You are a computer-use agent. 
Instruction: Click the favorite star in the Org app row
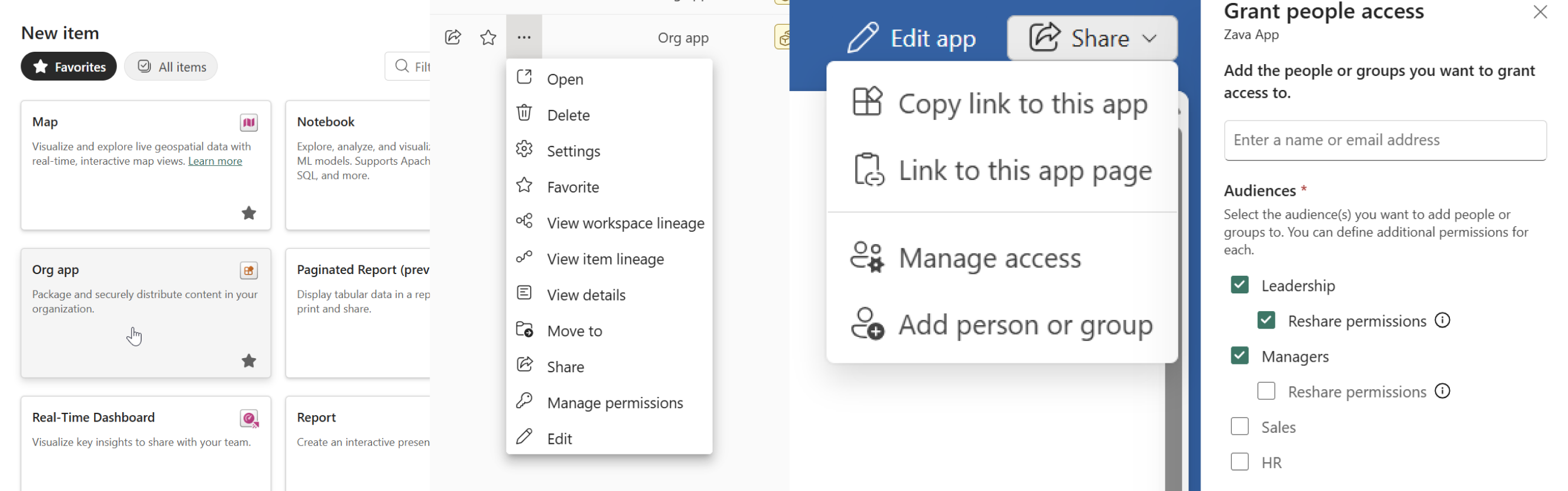(488, 38)
